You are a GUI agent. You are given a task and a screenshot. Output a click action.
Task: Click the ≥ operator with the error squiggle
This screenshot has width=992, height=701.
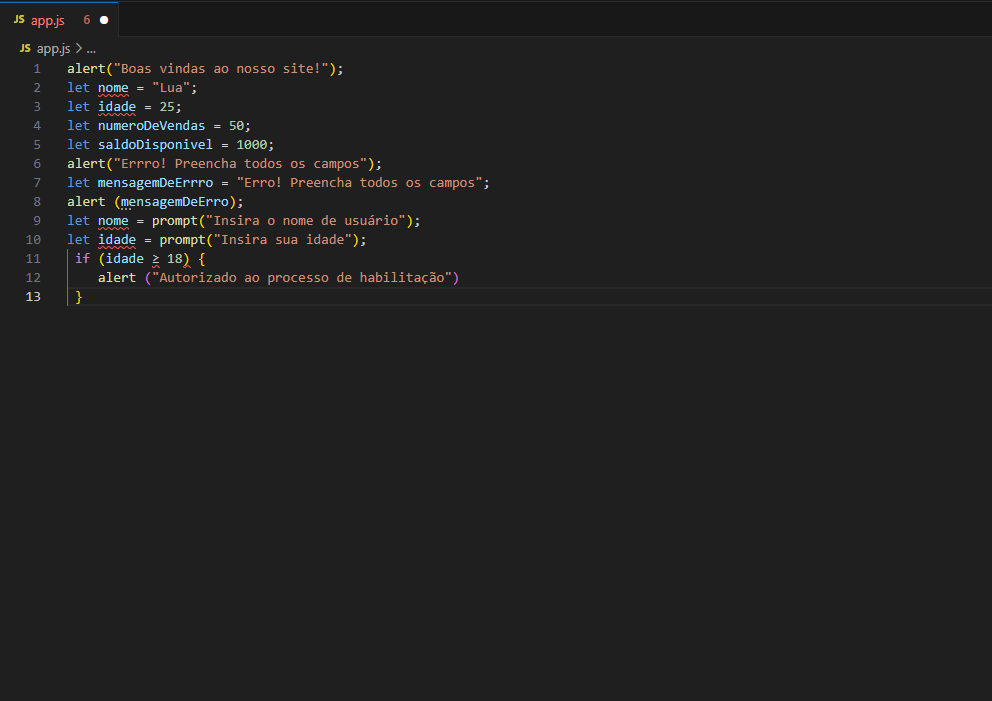156,259
